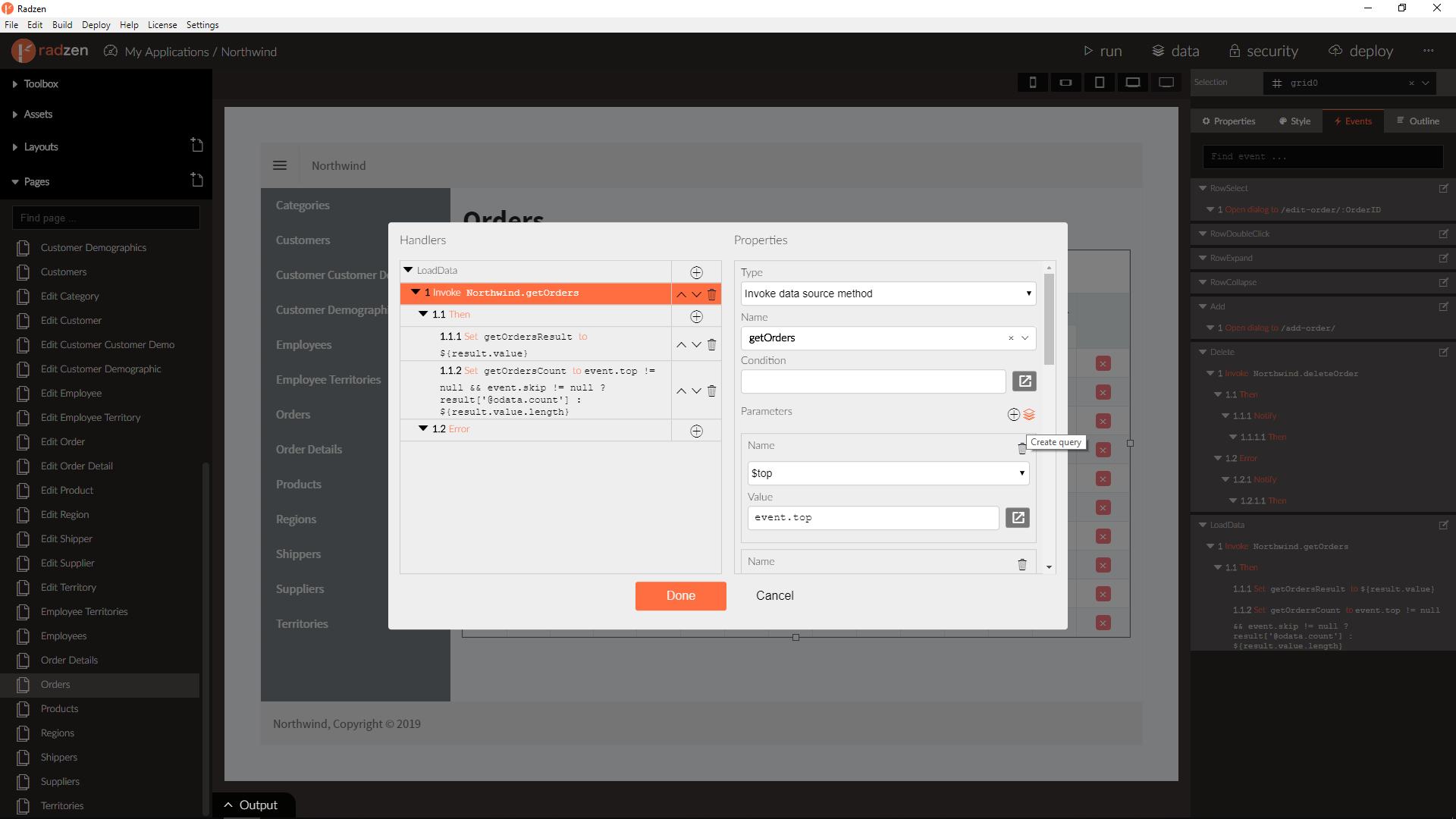Delete the Set getOrdersCount handler
This screenshot has width=1456, height=819.
pos(711,391)
